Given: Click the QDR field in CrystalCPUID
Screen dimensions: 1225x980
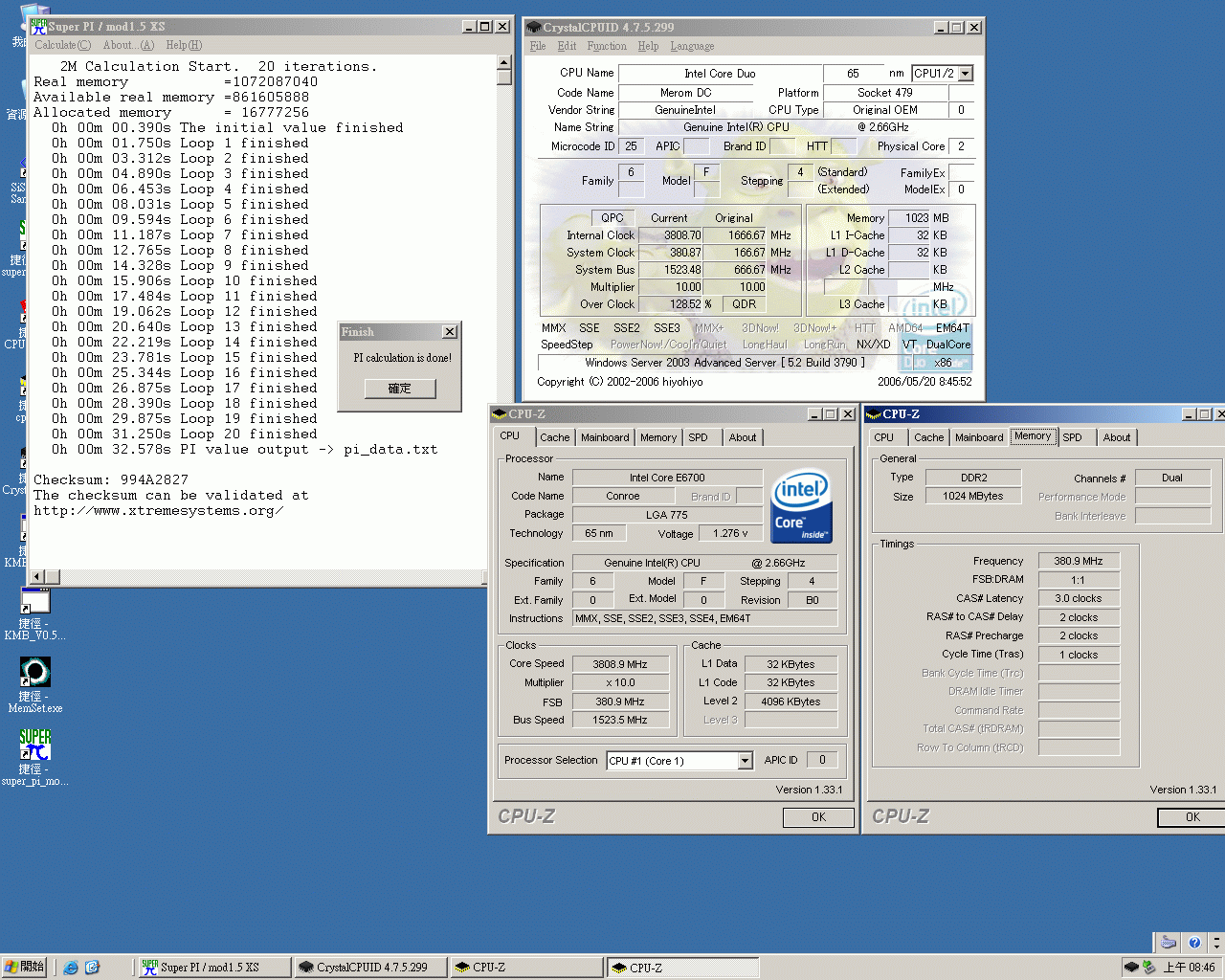Looking at the screenshot, I should coord(745,304).
